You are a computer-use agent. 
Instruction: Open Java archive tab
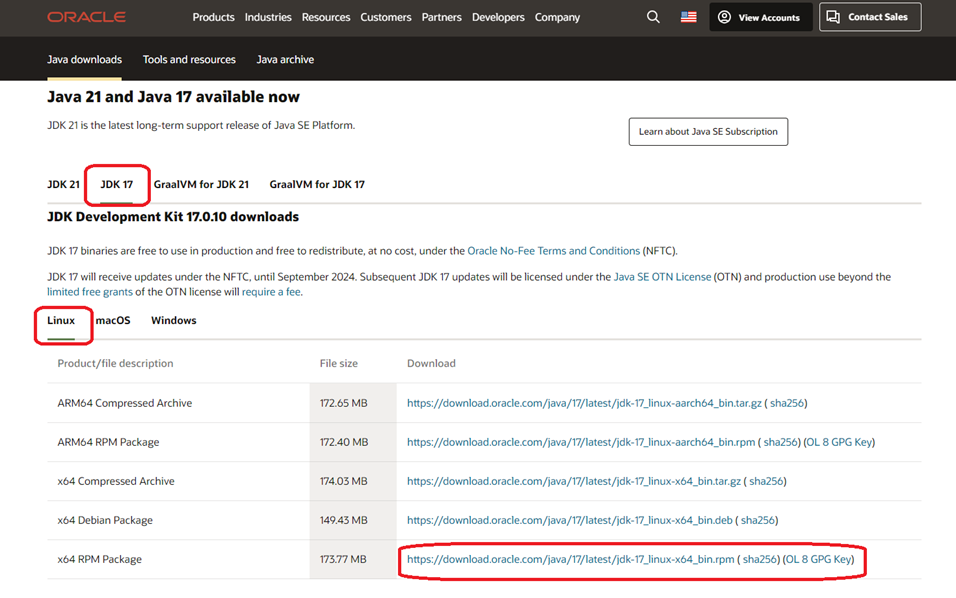click(285, 60)
